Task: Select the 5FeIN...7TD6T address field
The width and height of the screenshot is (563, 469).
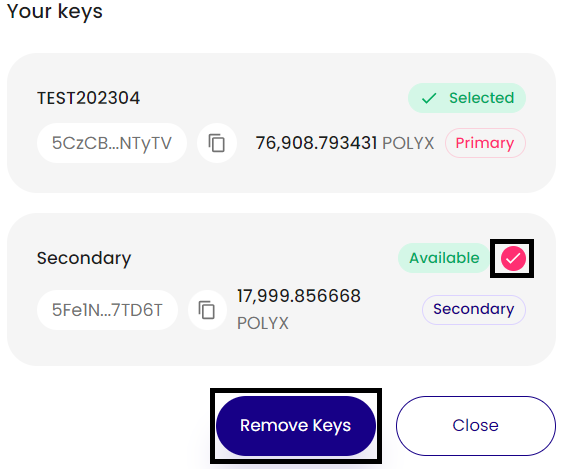Action: [x=107, y=310]
